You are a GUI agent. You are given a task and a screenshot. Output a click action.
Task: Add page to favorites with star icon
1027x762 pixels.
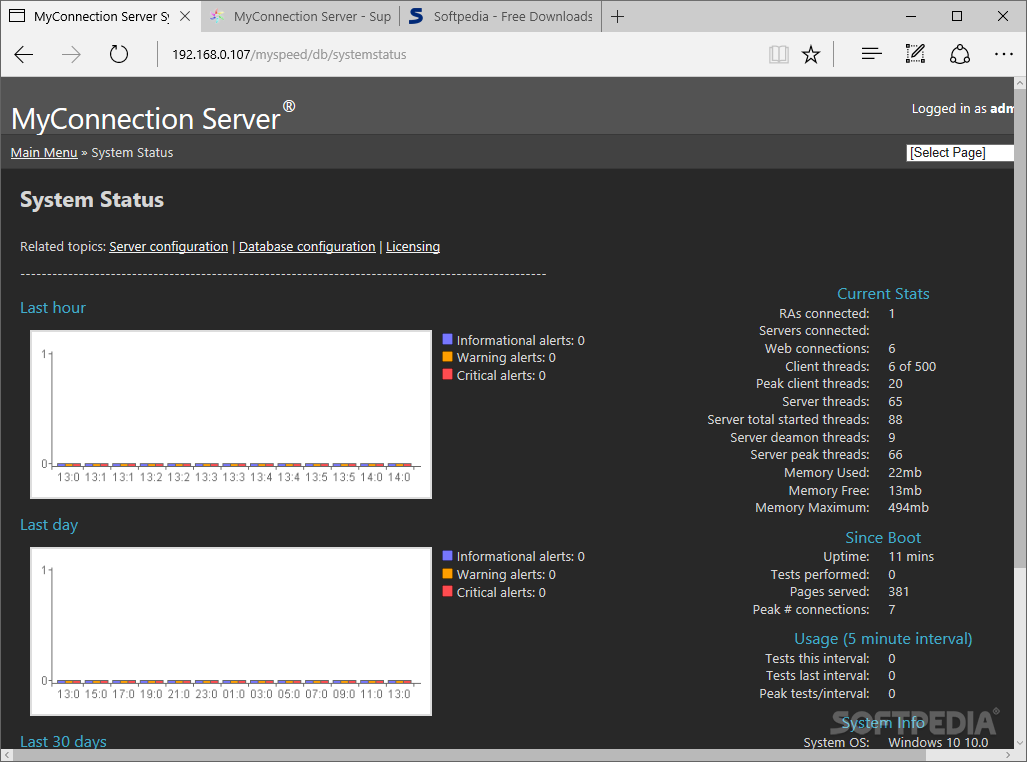(811, 54)
